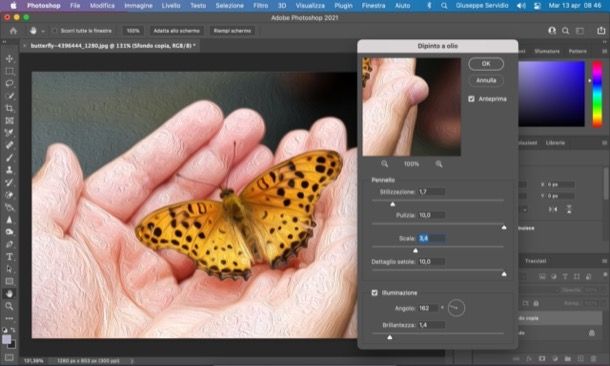The image size is (610, 366).
Task: Select the Zoom tool in toolbar
Action: [9, 306]
